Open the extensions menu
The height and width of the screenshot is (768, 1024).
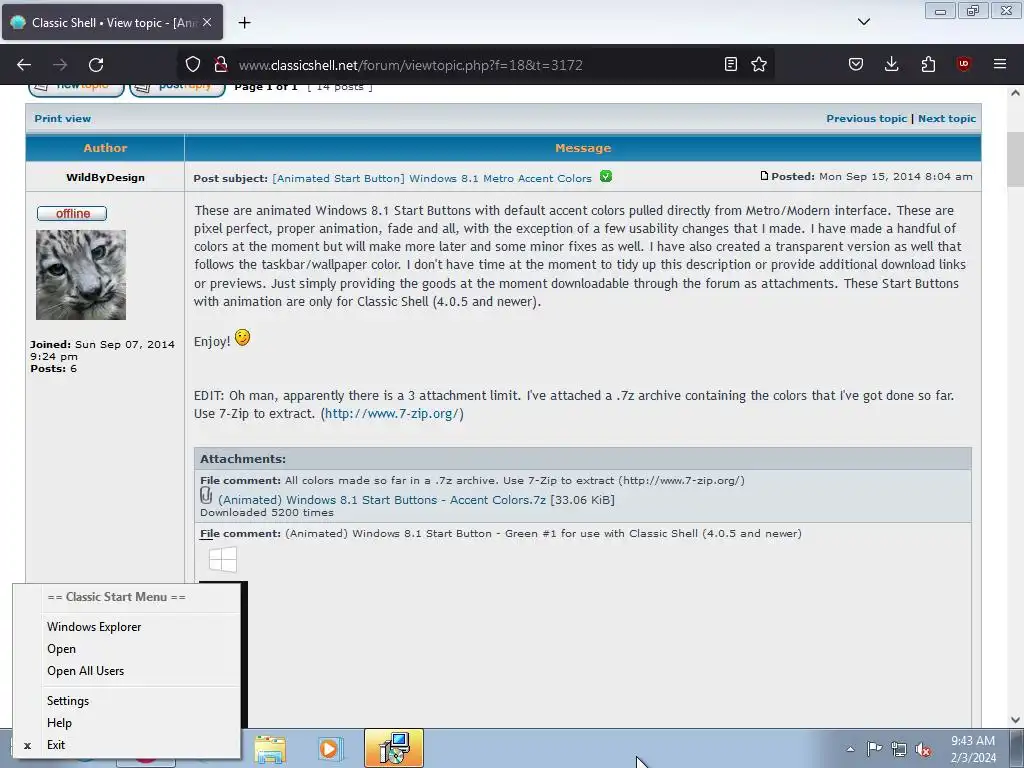pyautogui.click(x=928, y=64)
